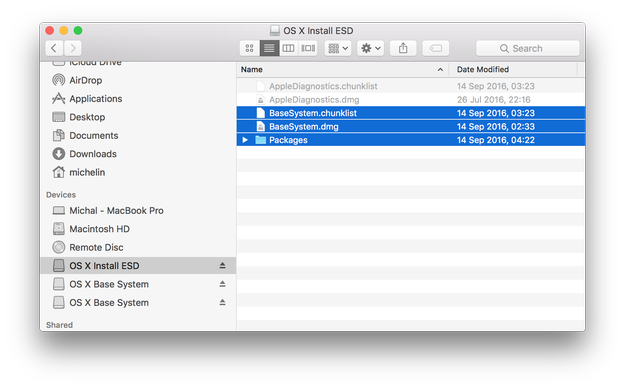Click the date 26 Jul 2016, 22:16
Screen dimensions: 625x388
click(493, 99)
